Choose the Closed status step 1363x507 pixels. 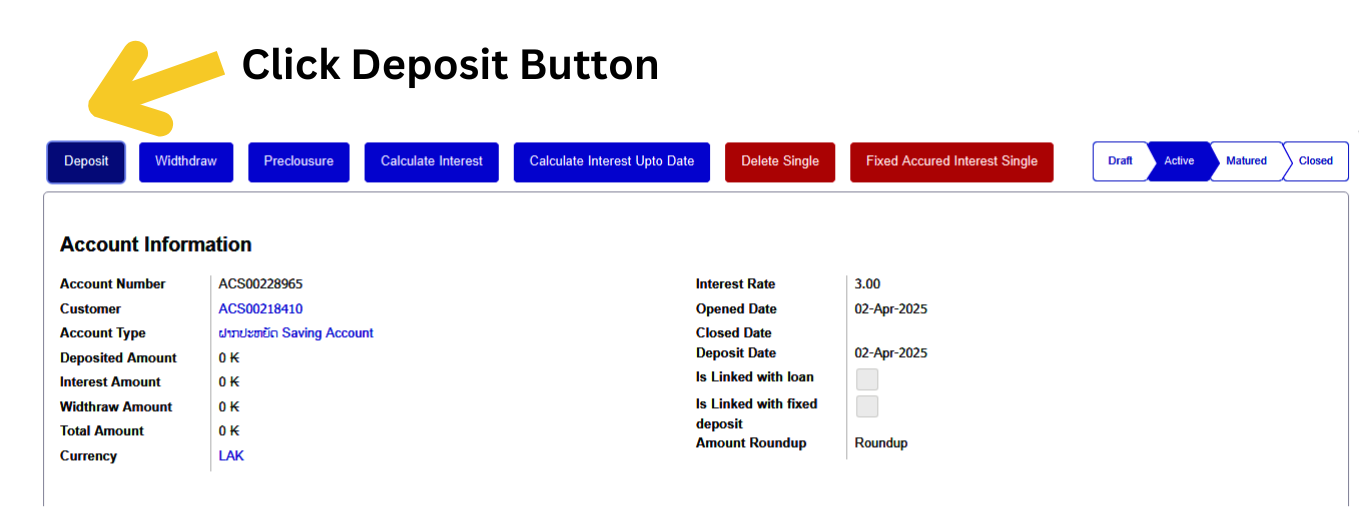tap(1315, 161)
